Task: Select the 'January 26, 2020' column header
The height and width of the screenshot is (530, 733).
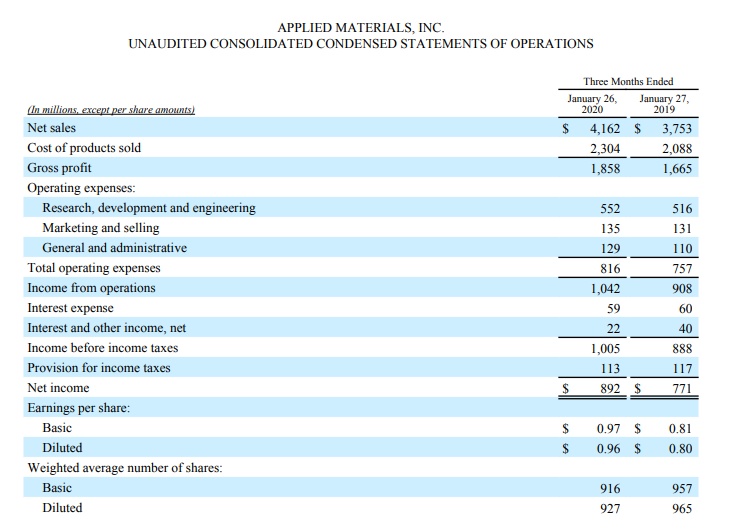Action: point(592,104)
